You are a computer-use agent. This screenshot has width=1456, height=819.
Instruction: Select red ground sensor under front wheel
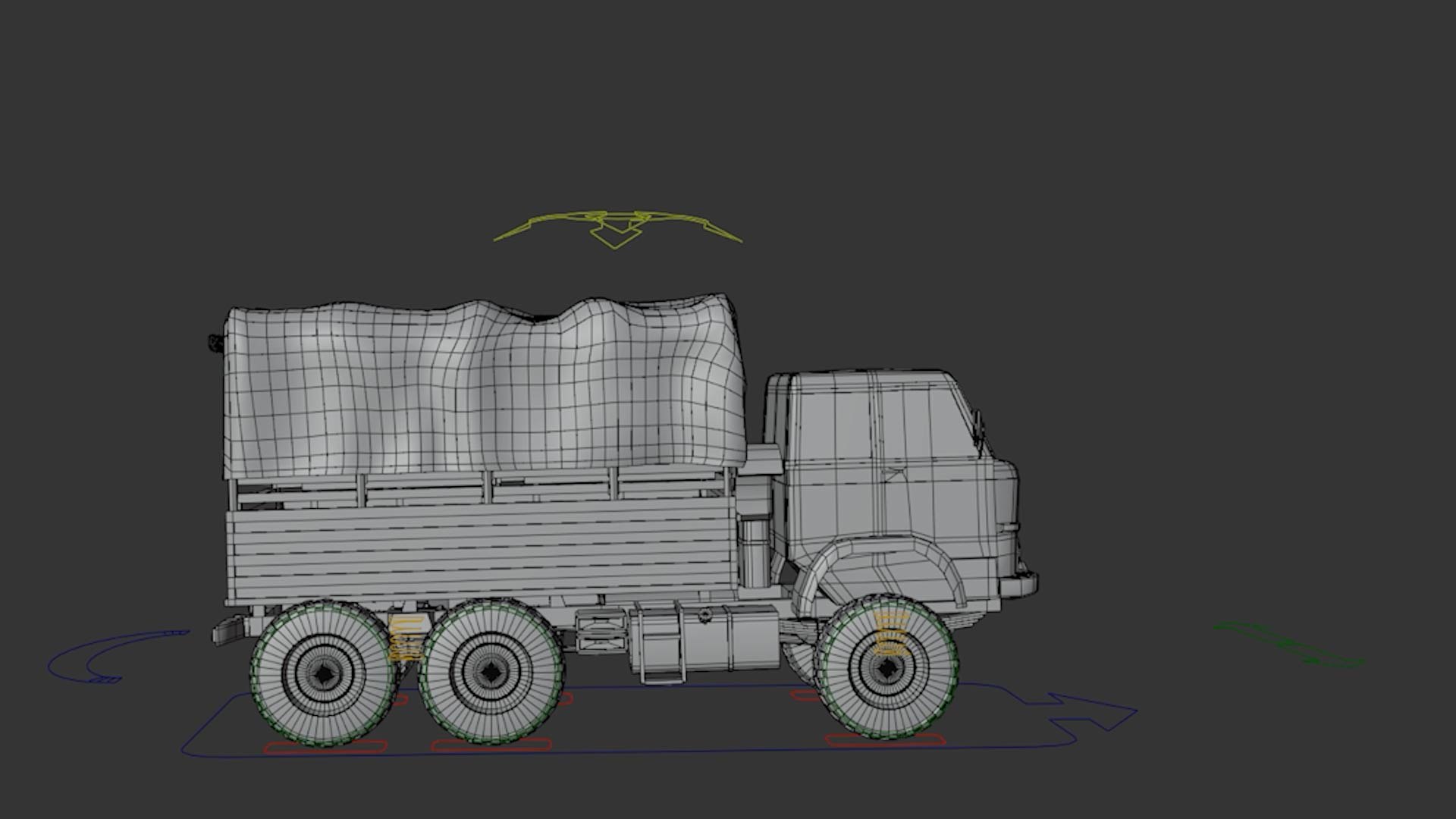(x=886, y=740)
